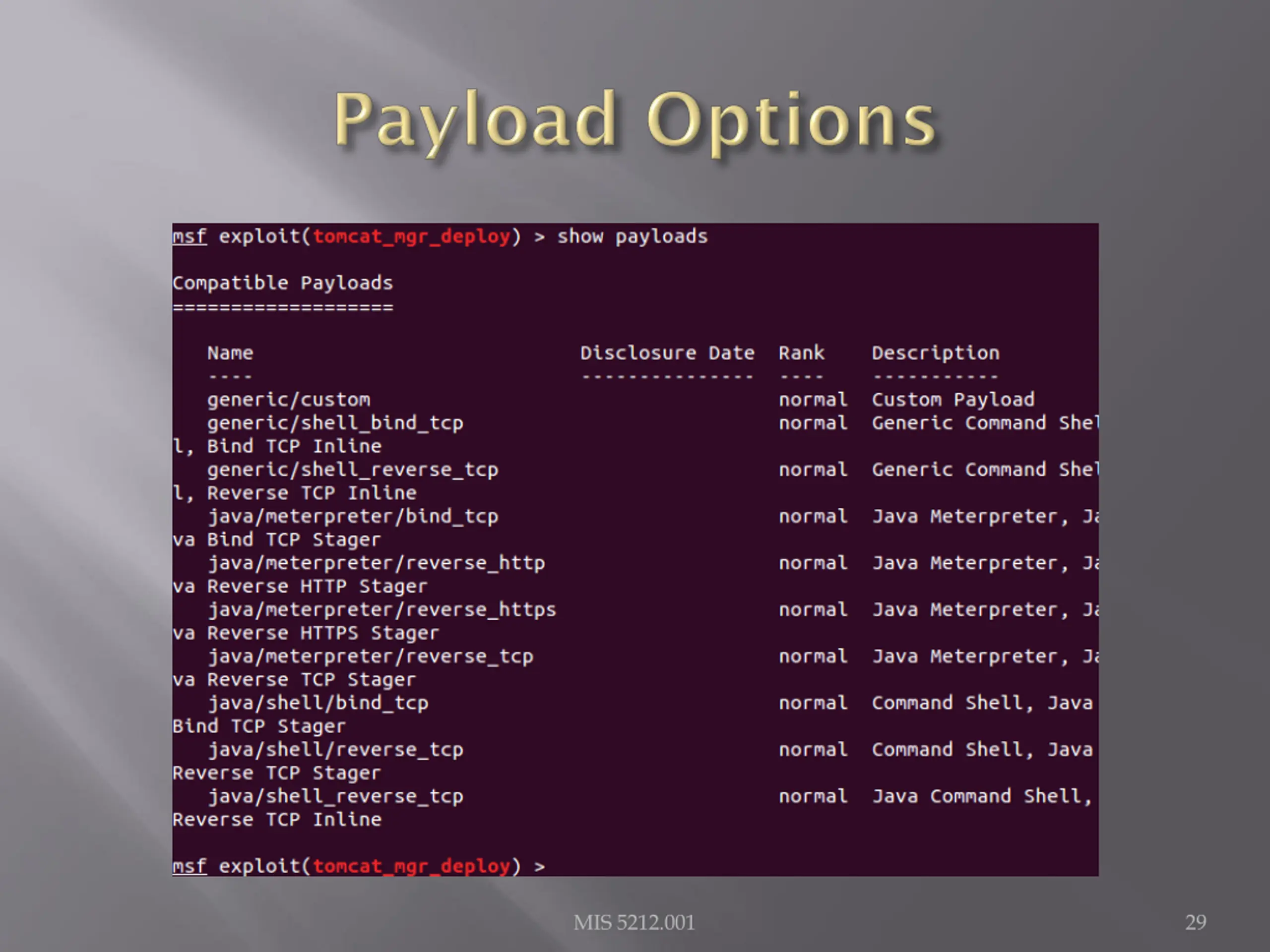Click the Rank column header
This screenshot has width=1270, height=952.
pos(802,353)
